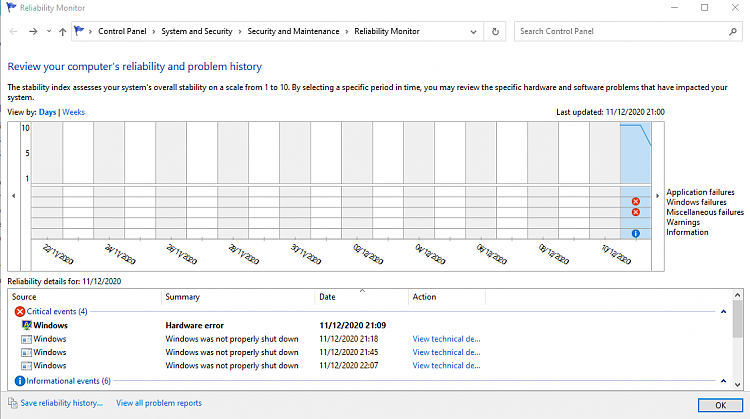Click the Miscellaneous failures red error icon

[635, 212]
